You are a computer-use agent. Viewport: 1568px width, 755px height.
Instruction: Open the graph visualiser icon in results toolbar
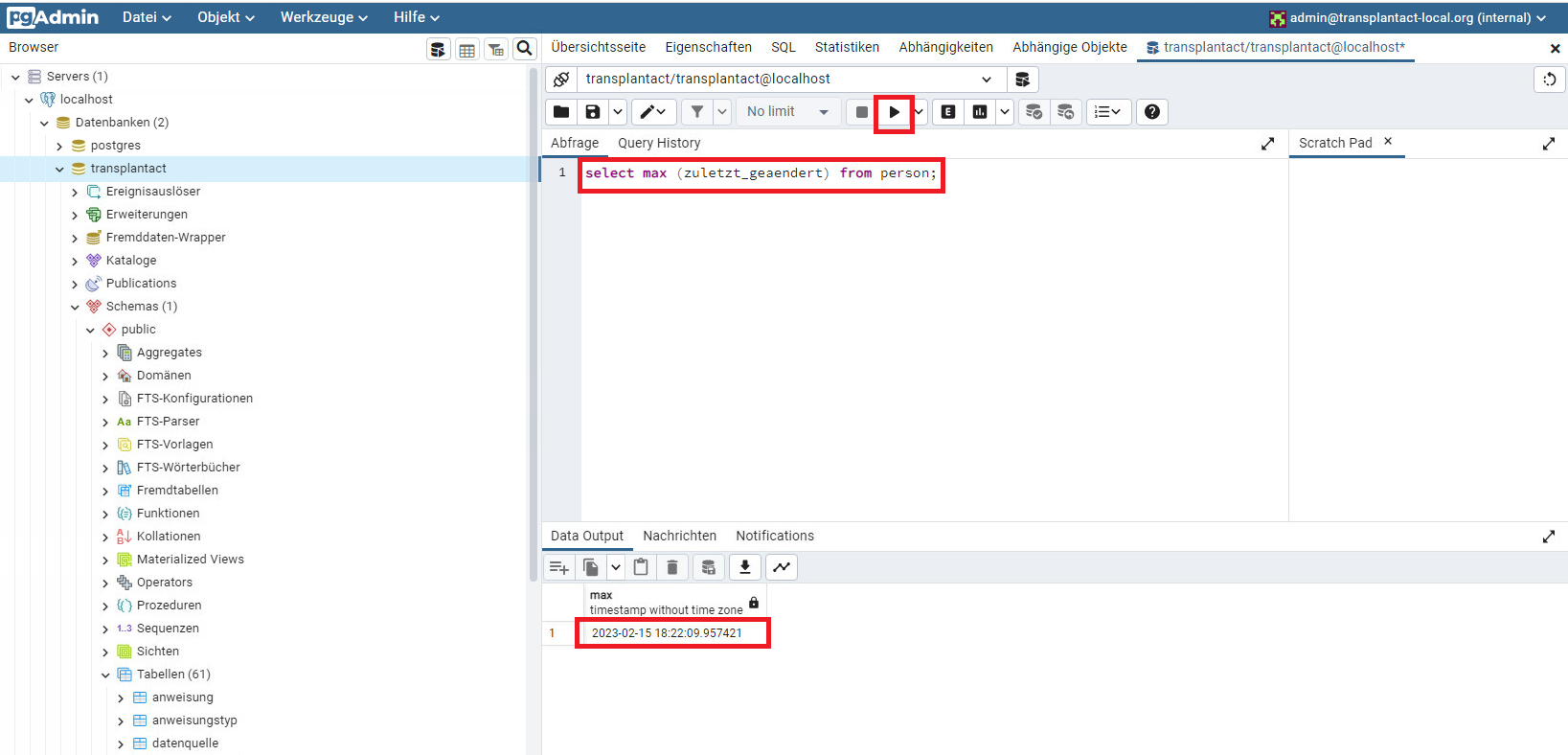[782, 567]
